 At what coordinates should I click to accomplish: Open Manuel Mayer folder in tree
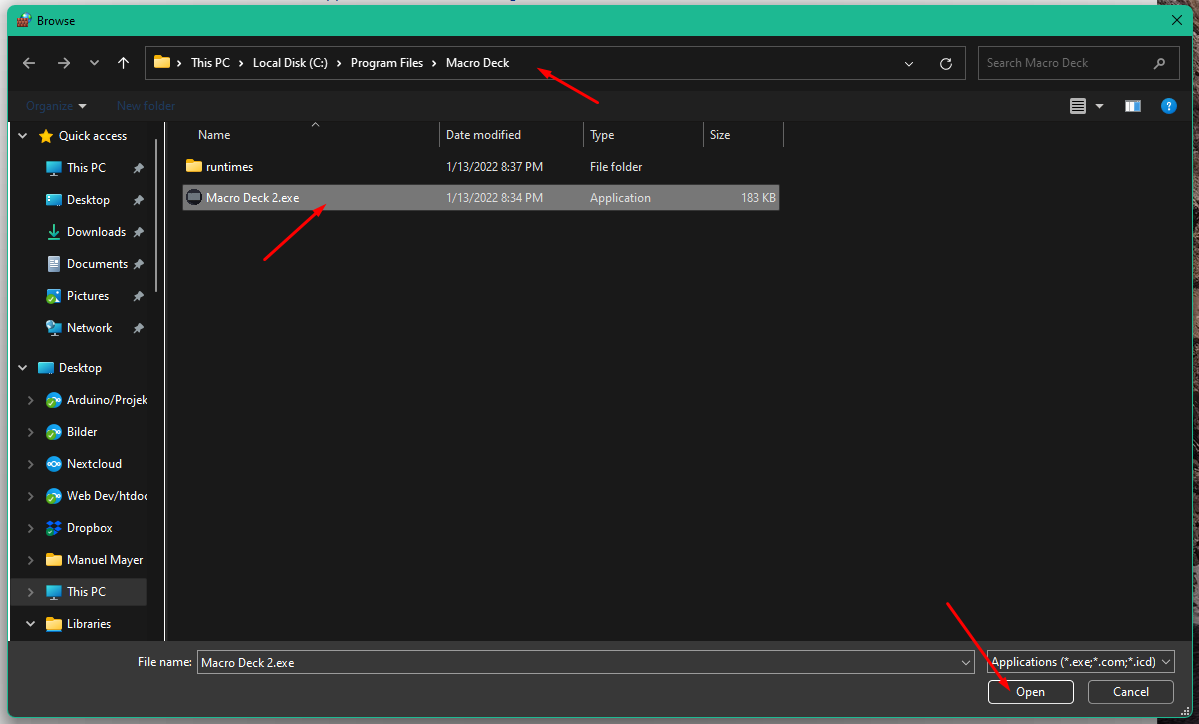[x=105, y=560]
